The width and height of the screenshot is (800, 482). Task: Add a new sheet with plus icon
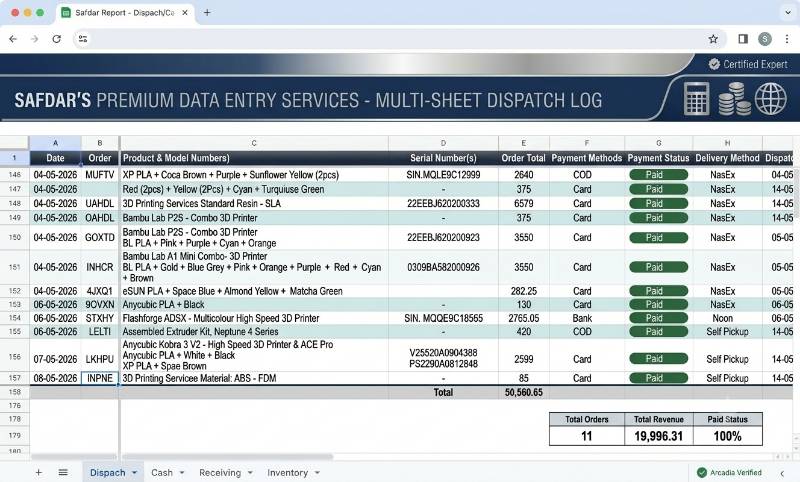click(x=38, y=472)
